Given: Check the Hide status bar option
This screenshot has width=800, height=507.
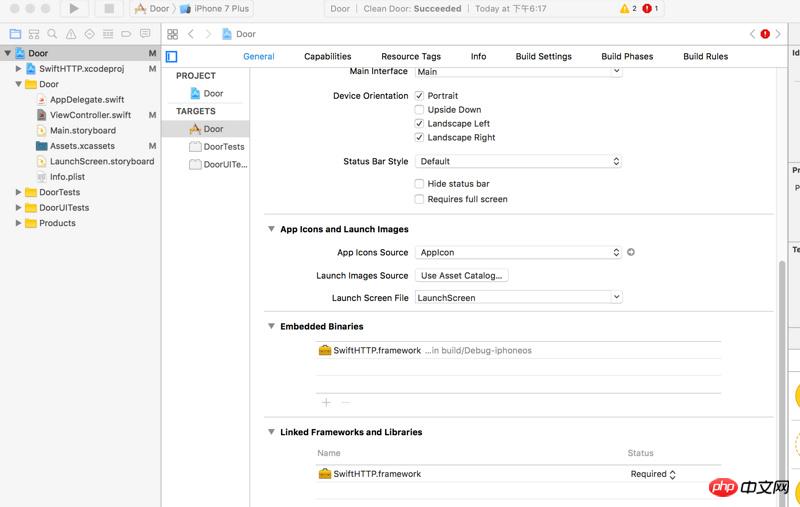Looking at the screenshot, I should point(419,184).
